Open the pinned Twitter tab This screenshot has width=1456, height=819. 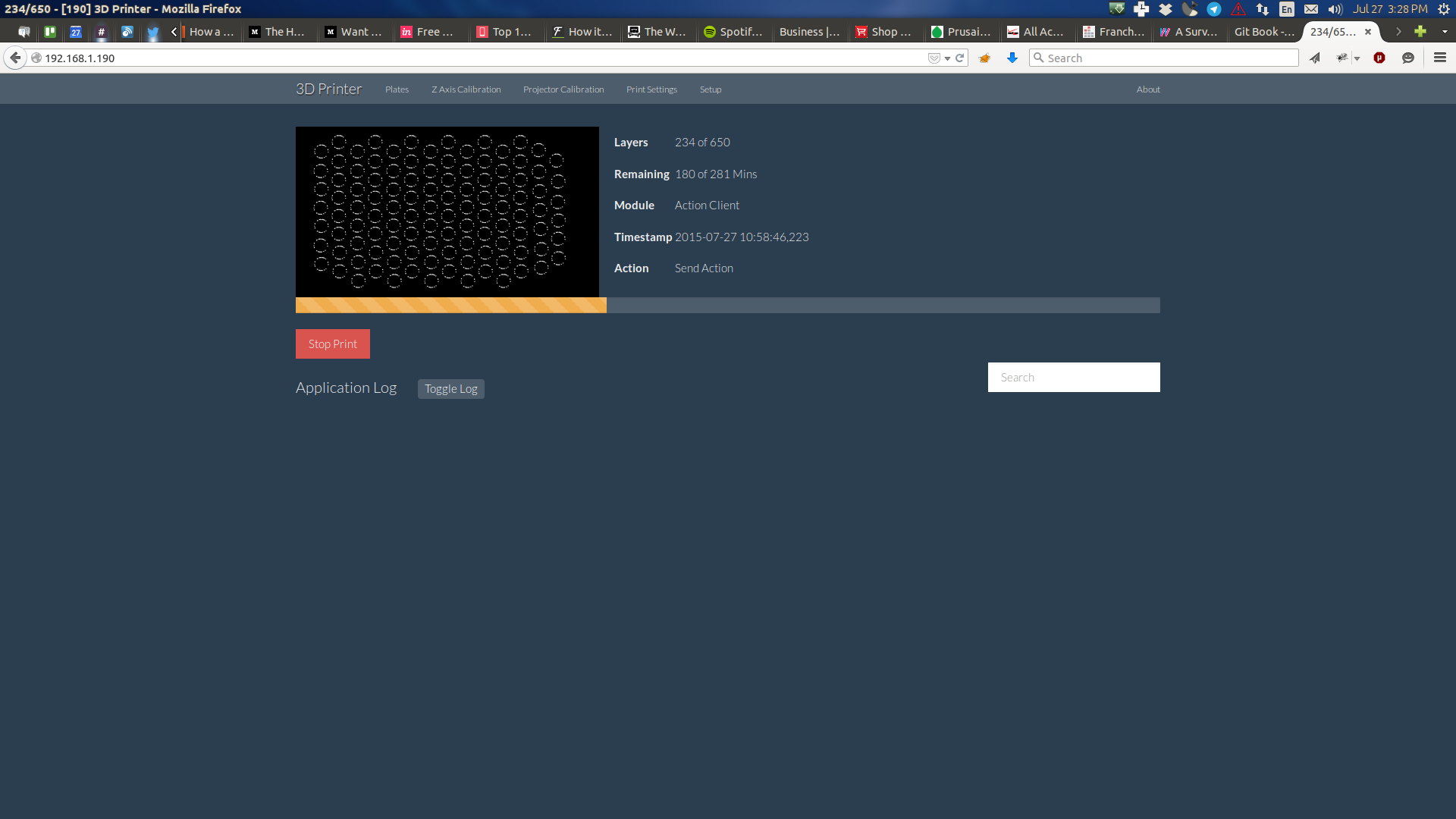click(152, 32)
